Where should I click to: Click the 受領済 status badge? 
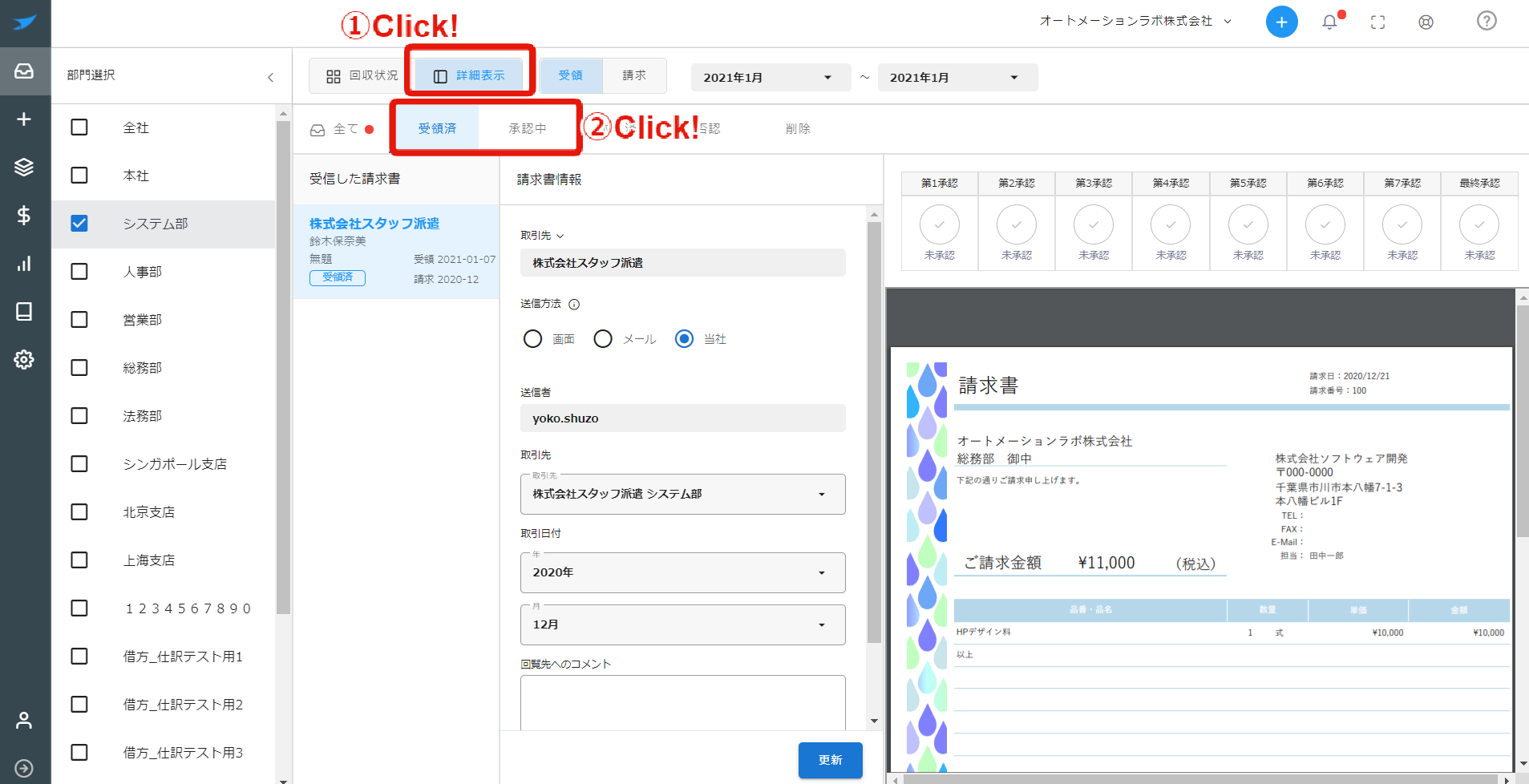338,277
